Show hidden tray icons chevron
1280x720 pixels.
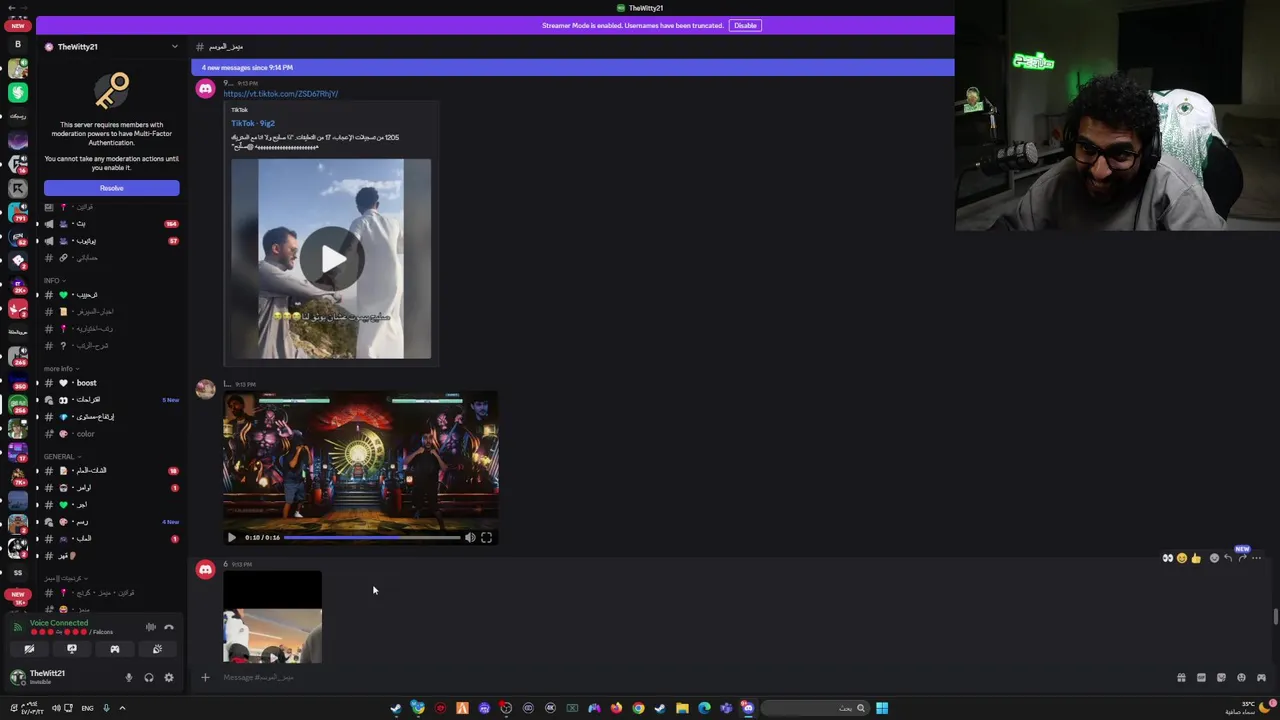point(122,708)
